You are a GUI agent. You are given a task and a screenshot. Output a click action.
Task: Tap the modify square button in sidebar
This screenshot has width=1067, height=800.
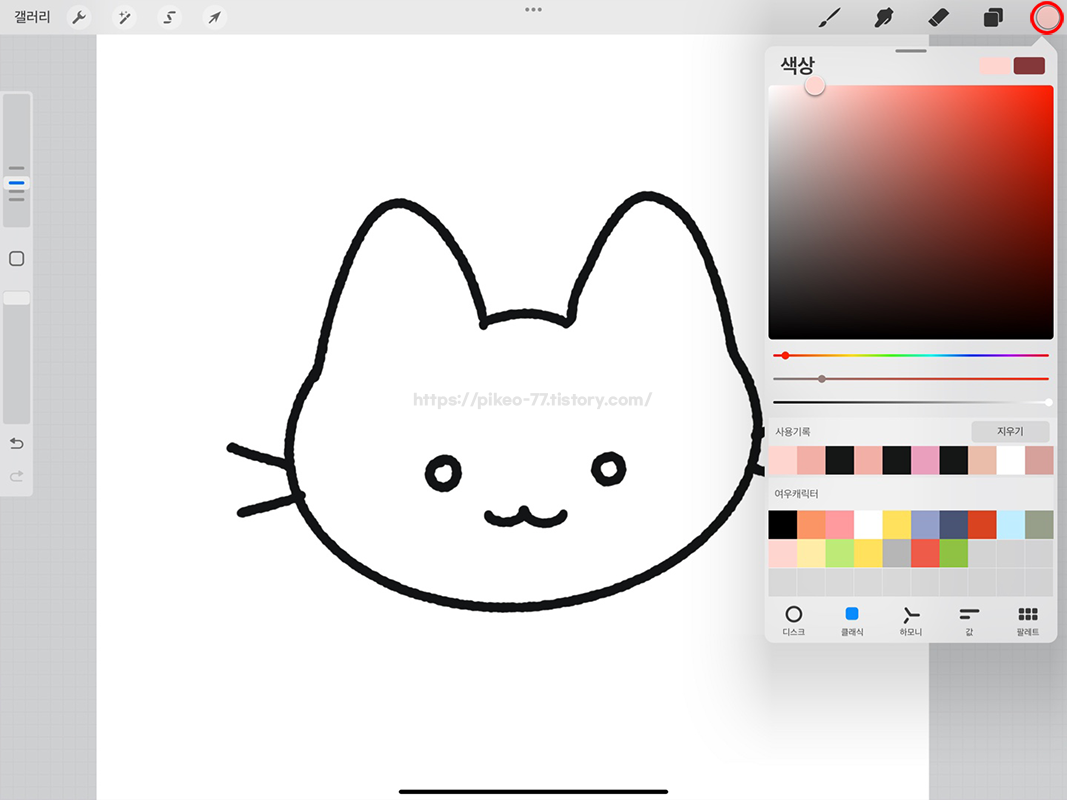[x=16, y=259]
